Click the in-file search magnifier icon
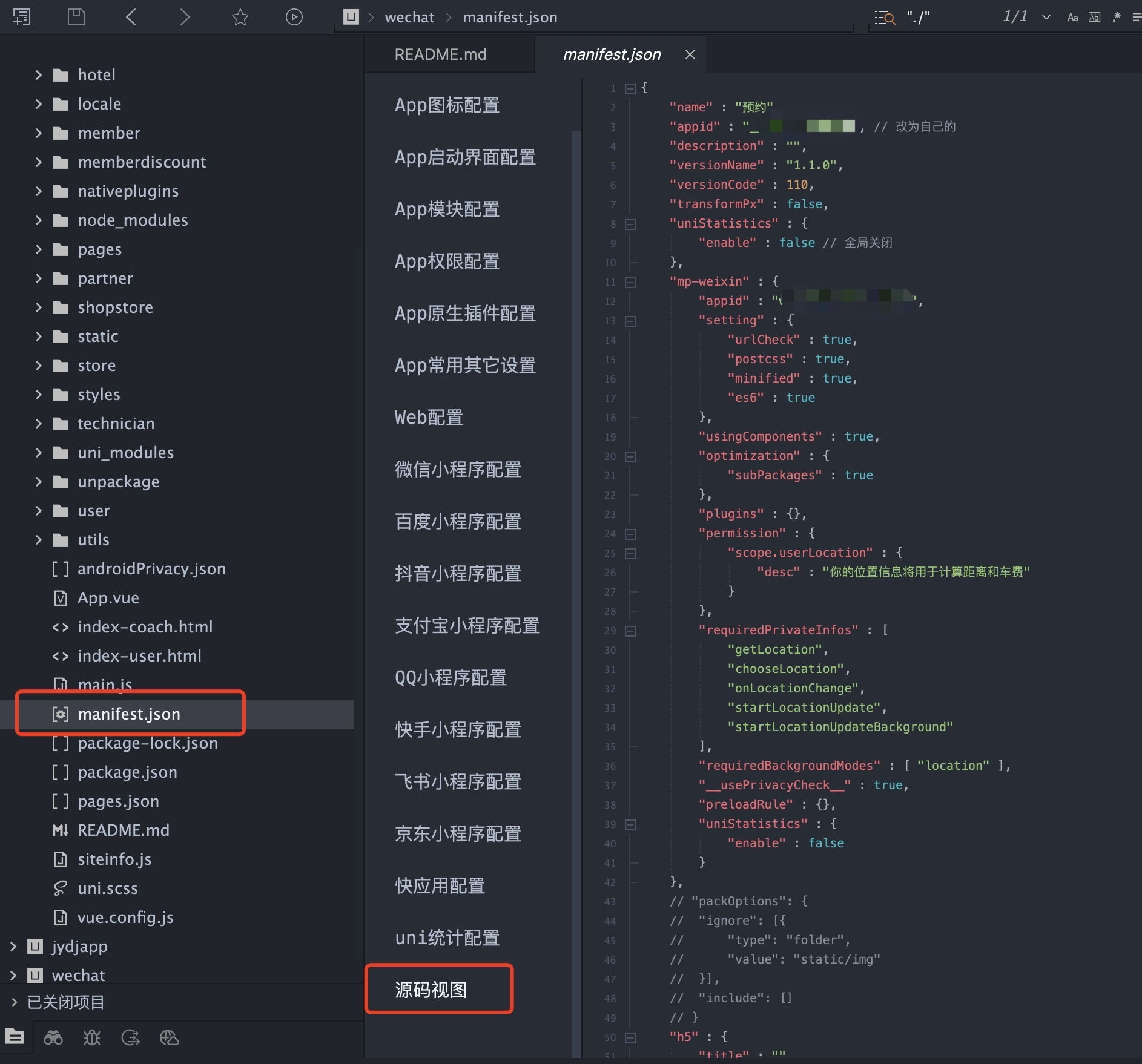The image size is (1142, 1064). [x=885, y=18]
